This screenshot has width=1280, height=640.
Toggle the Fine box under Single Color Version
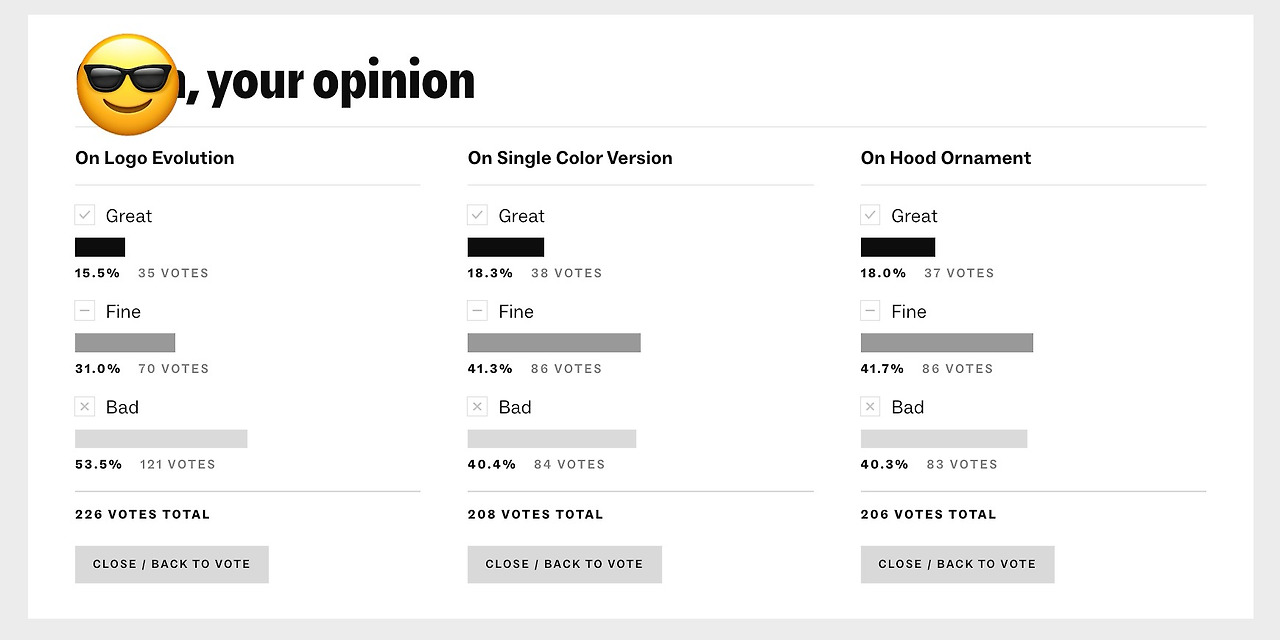point(478,311)
